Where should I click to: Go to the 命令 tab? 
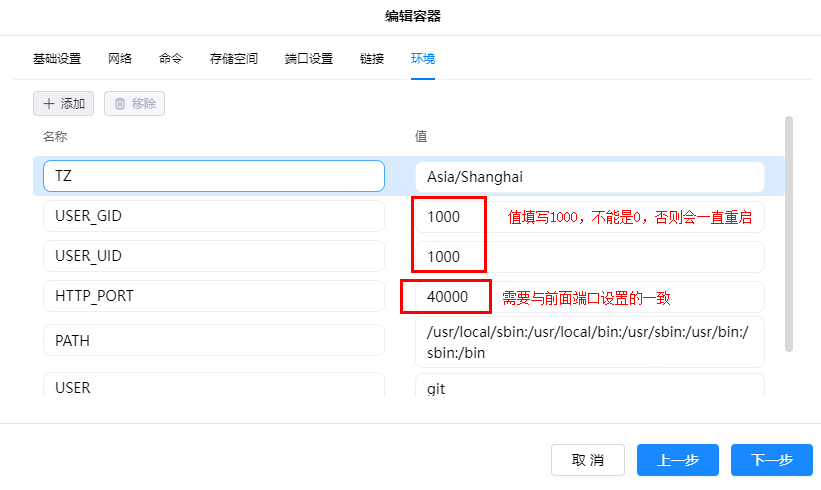(x=171, y=59)
